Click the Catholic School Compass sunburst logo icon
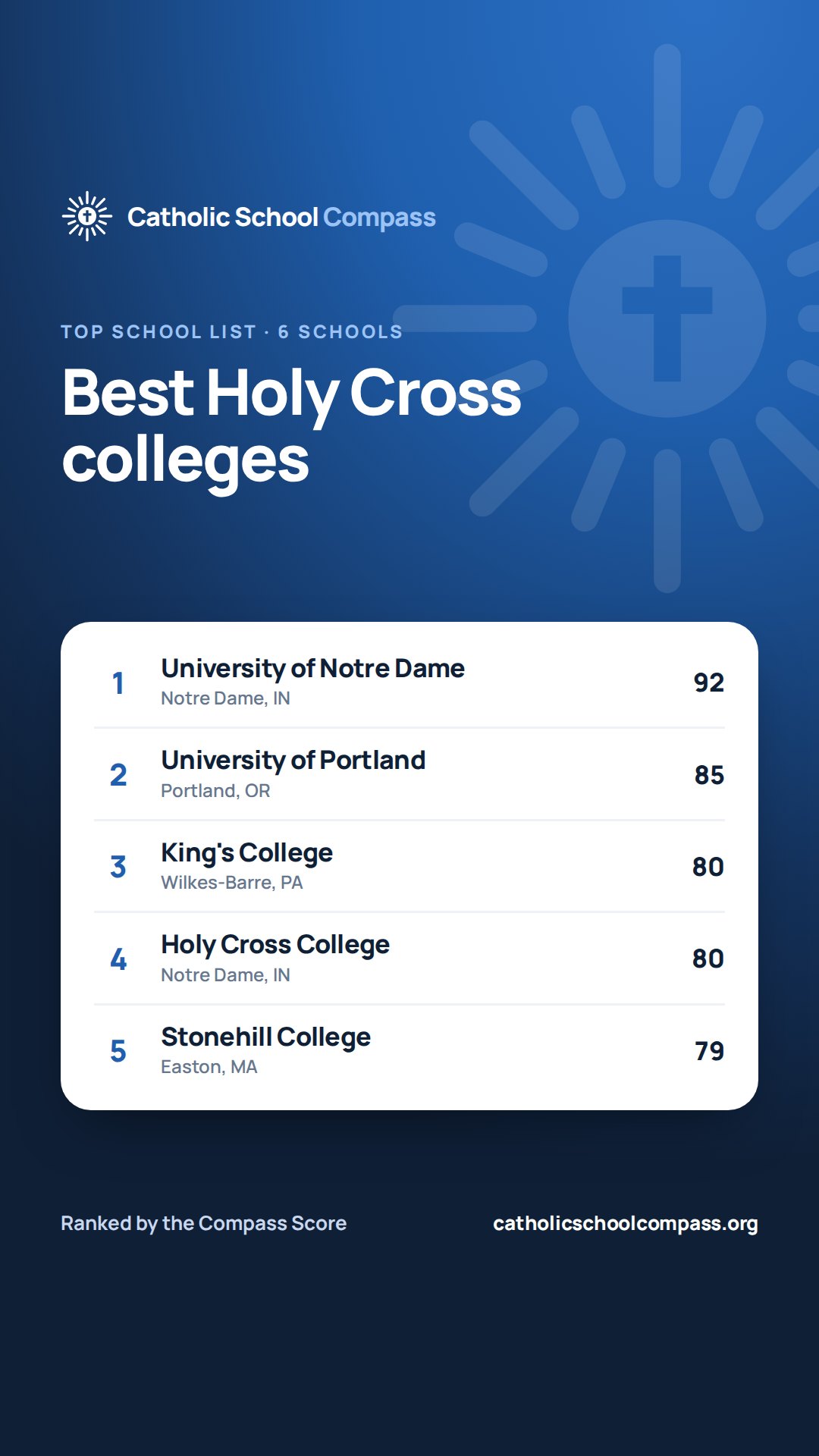The width and height of the screenshot is (819, 1456). 87,216
